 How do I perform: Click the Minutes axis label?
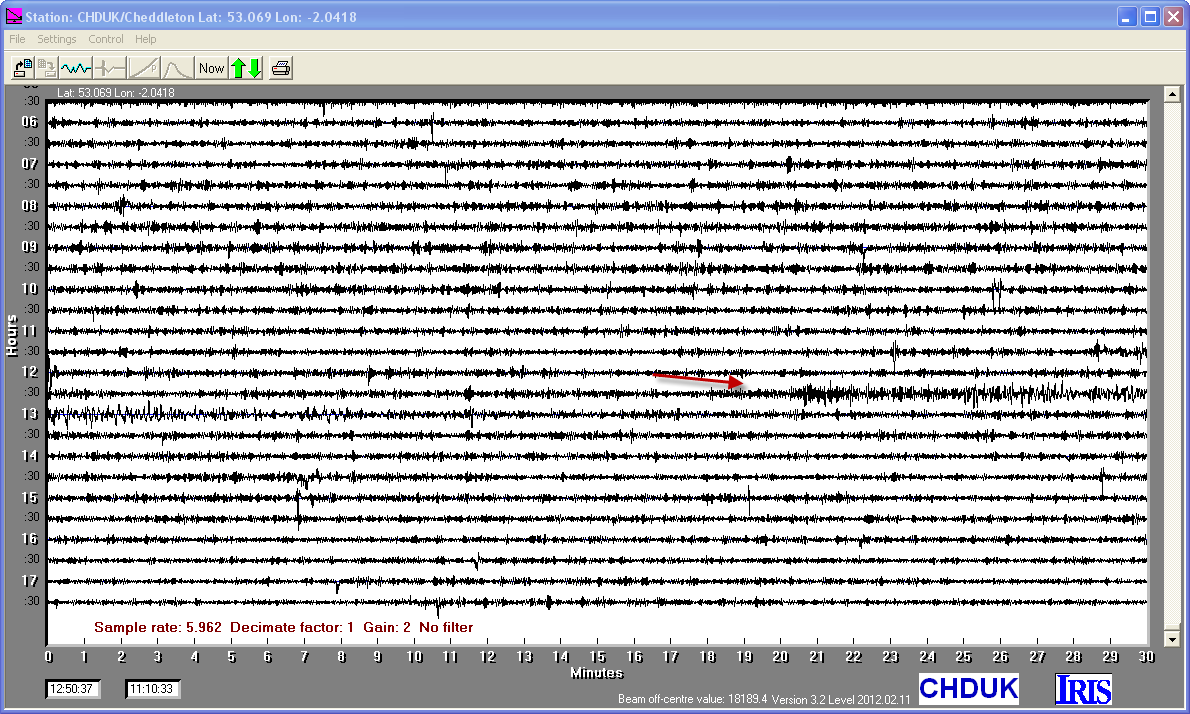[x=597, y=673]
